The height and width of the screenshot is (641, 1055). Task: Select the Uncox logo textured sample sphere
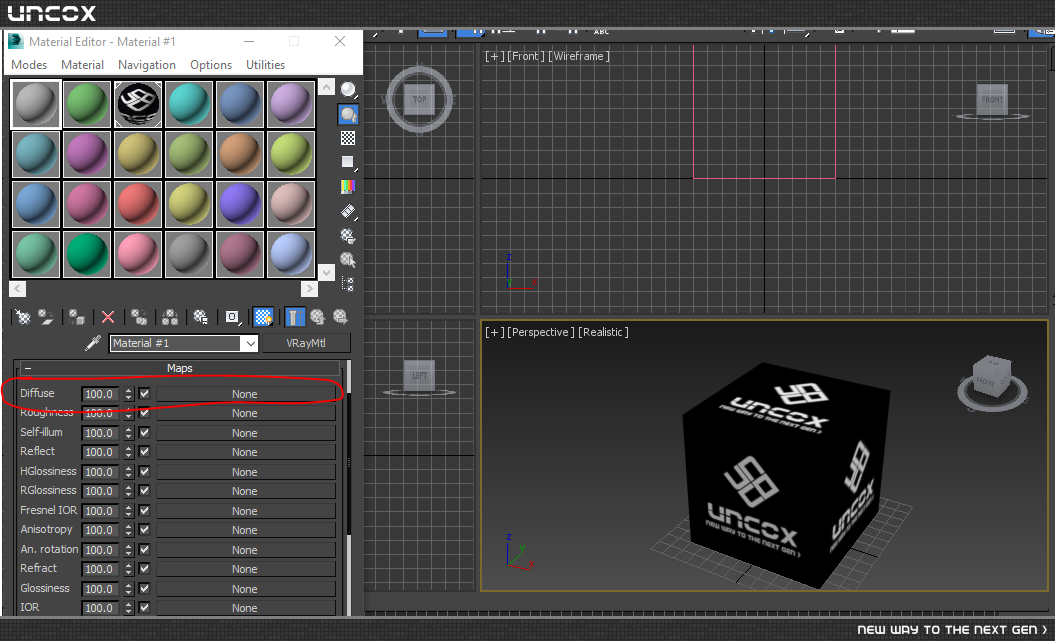coord(138,104)
